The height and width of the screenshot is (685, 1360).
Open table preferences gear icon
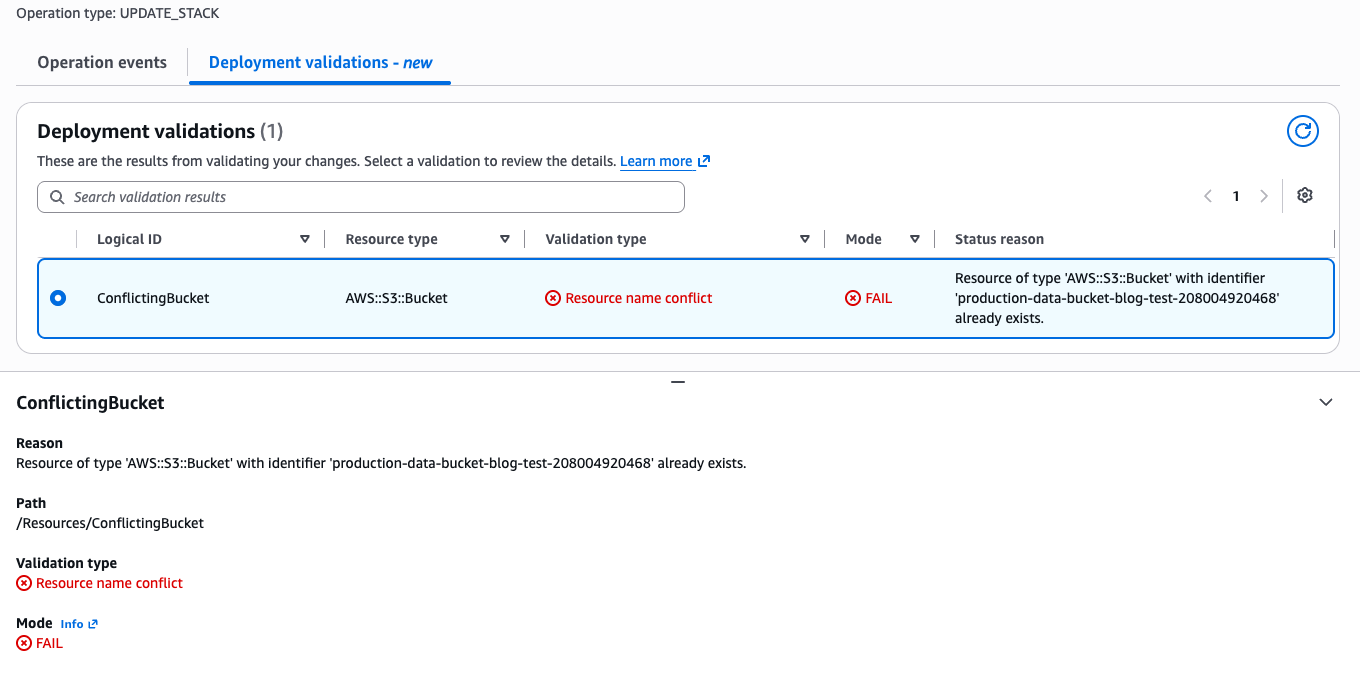click(1304, 196)
